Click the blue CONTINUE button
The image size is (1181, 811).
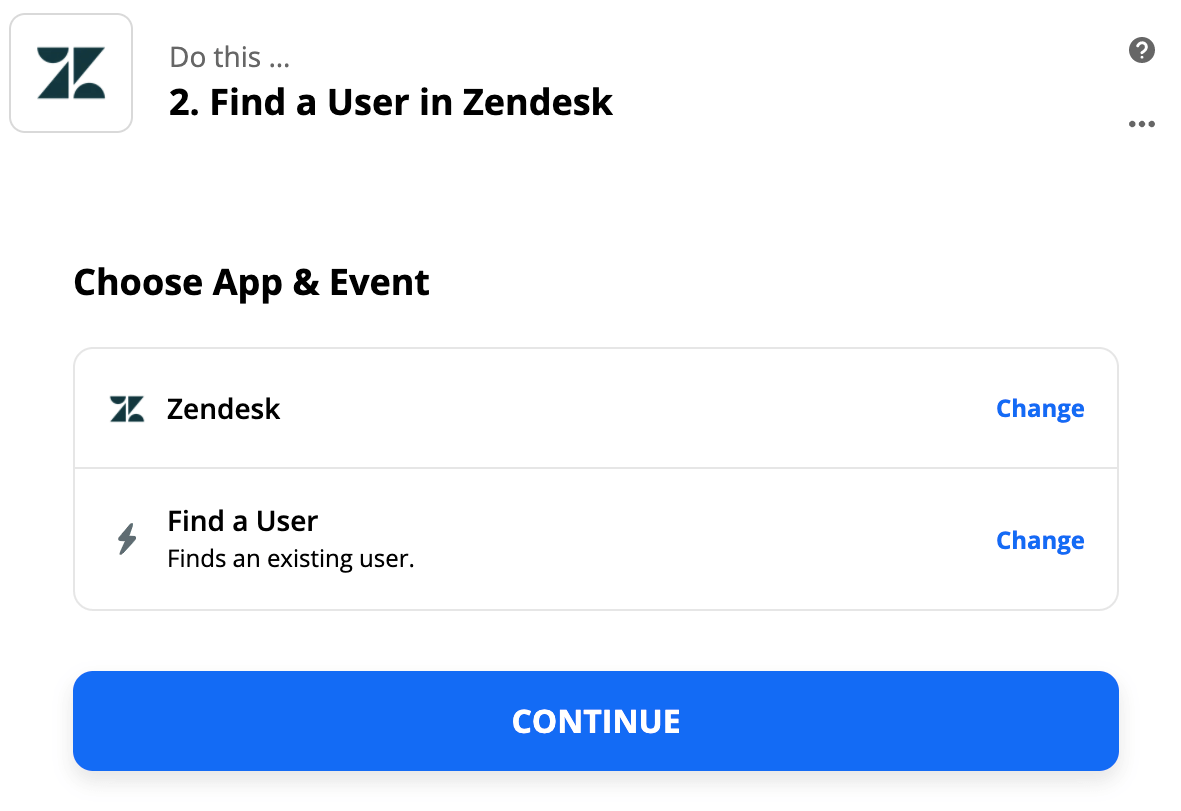(x=596, y=721)
